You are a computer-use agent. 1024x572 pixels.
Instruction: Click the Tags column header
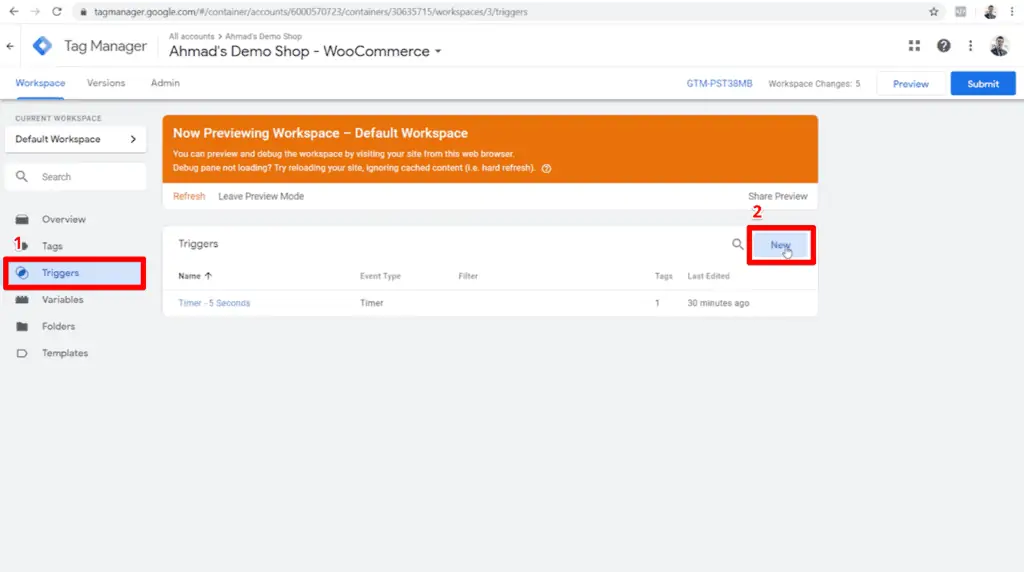click(x=664, y=276)
